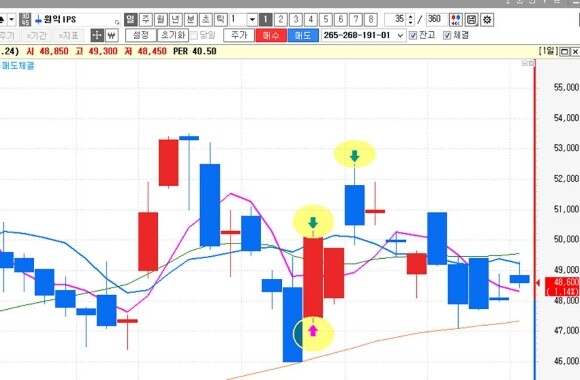
Task: Switch chart to minute (분) period
Action: (191, 19)
